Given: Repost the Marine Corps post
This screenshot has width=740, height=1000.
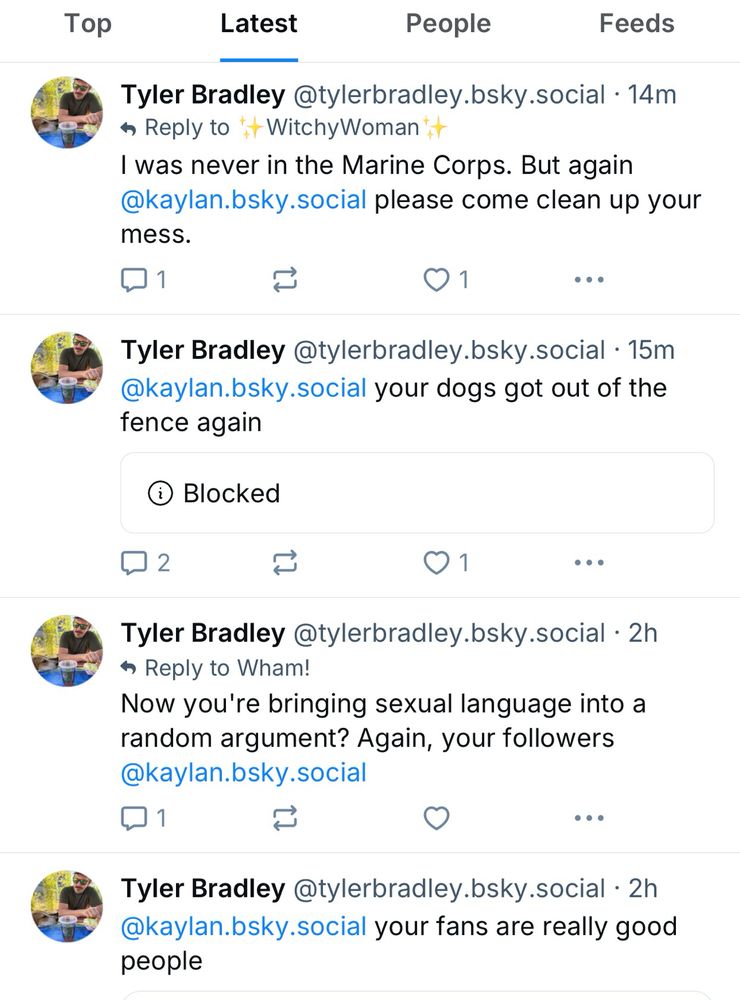Looking at the screenshot, I should pos(285,279).
